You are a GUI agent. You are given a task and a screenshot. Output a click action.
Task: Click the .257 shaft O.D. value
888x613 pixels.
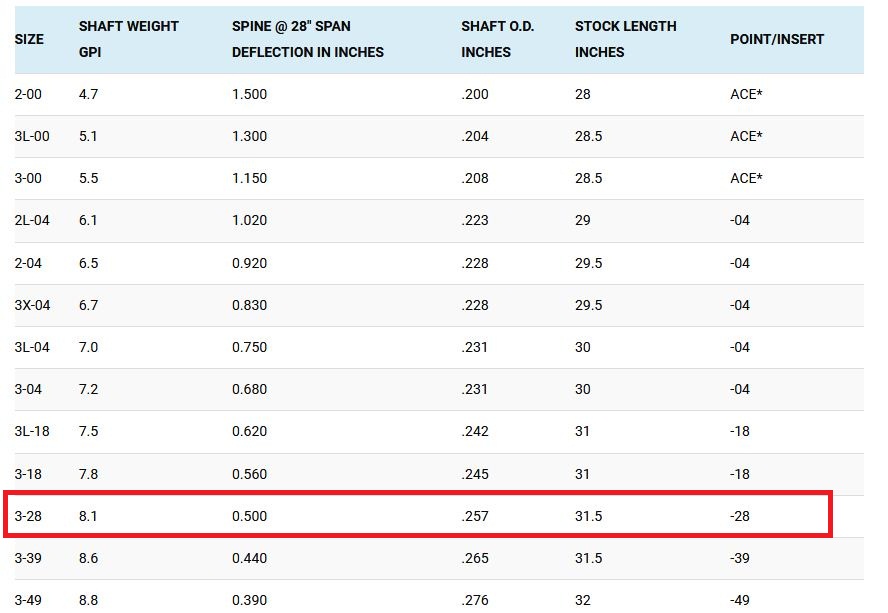pos(475,517)
